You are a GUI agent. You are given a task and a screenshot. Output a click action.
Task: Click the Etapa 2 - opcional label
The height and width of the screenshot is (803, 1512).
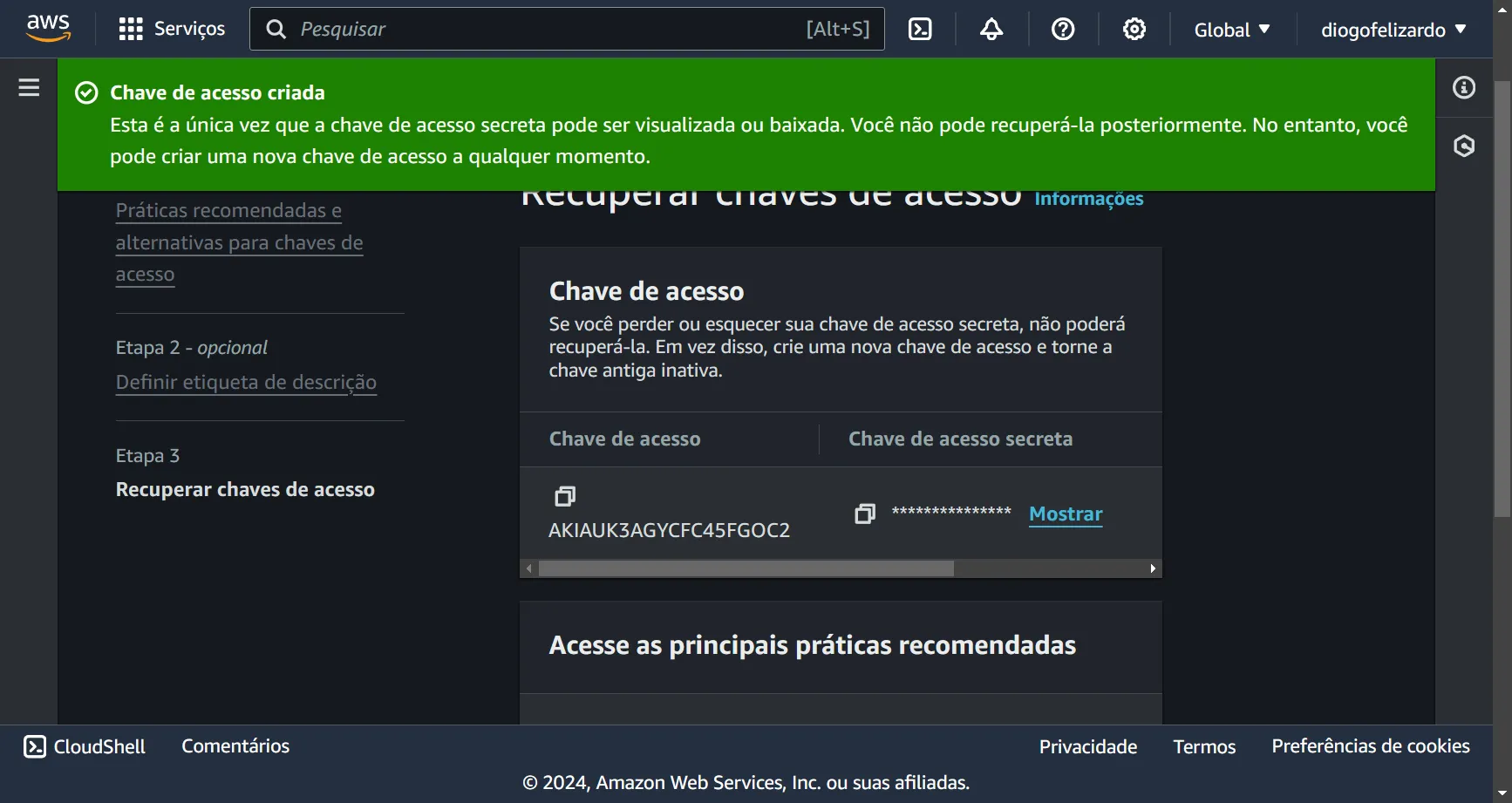click(191, 347)
